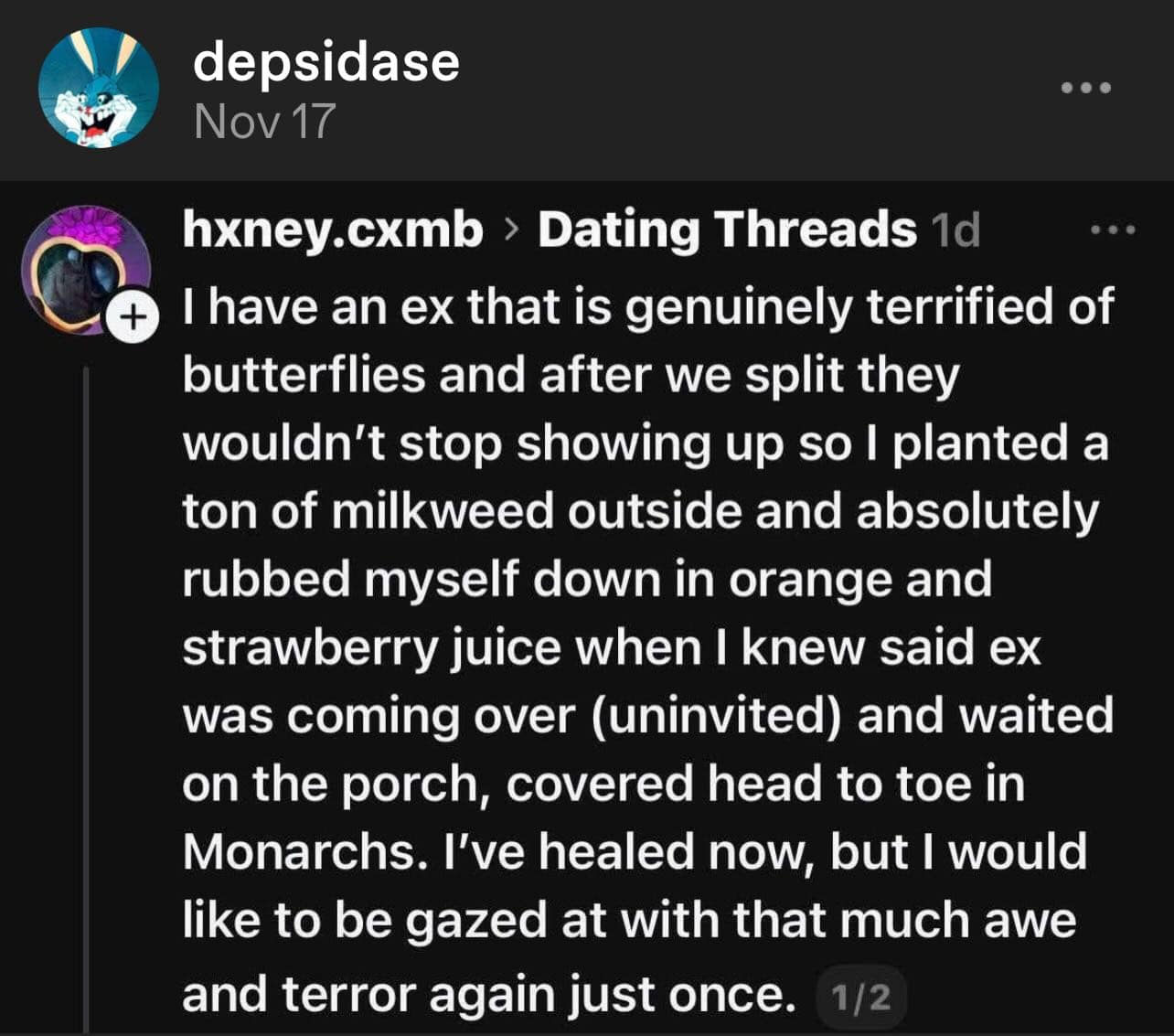Go to depsidase's profile via username
The image size is (1174, 1036).
click(x=326, y=62)
